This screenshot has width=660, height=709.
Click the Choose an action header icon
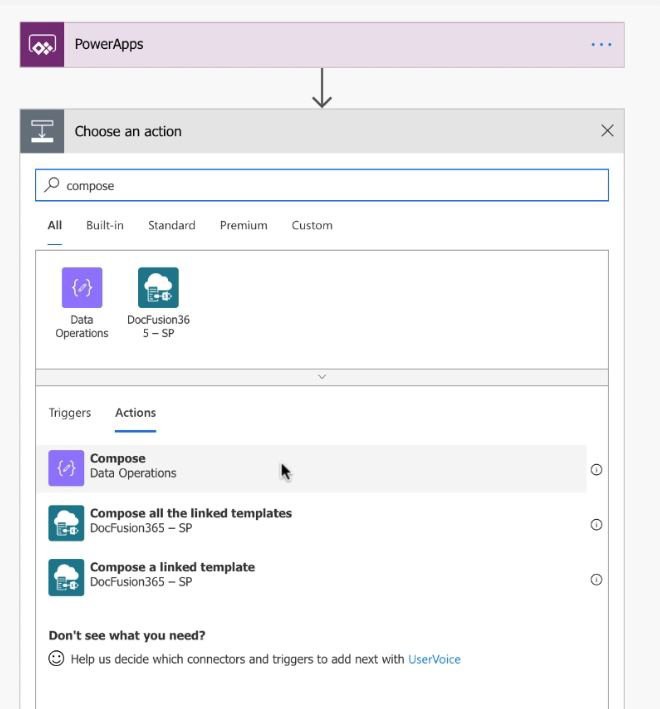click(42, 131)
